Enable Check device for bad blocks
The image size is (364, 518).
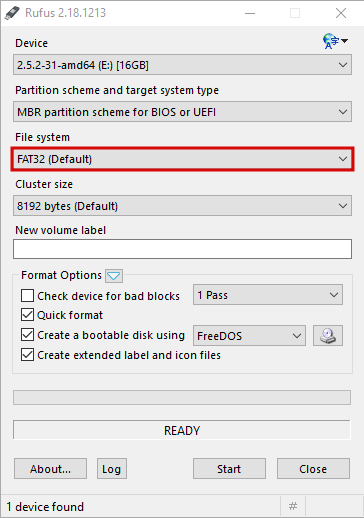(27, 296)
